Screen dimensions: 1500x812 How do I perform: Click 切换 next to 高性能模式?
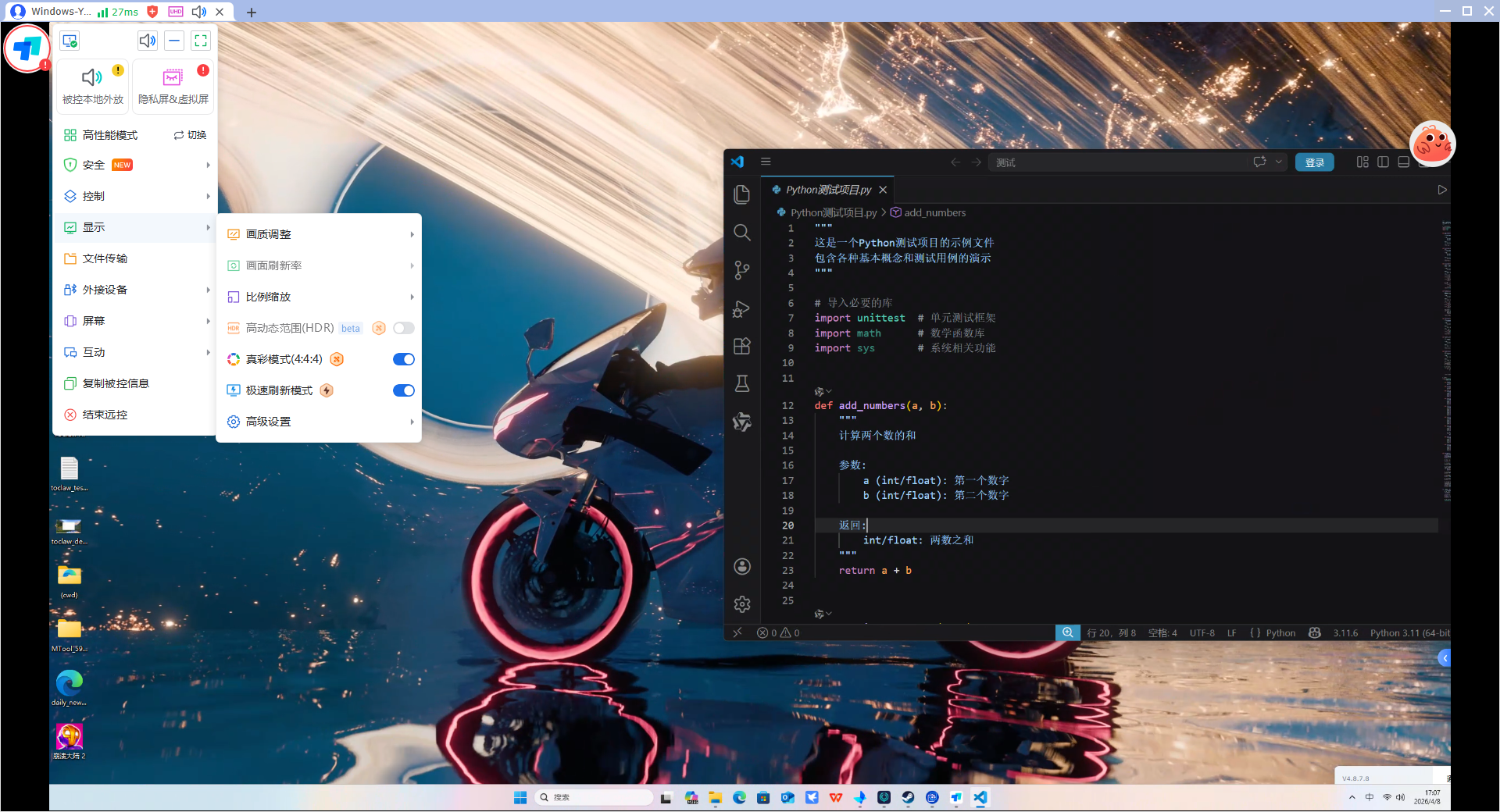pyautogui.click(x=190, y=135)
